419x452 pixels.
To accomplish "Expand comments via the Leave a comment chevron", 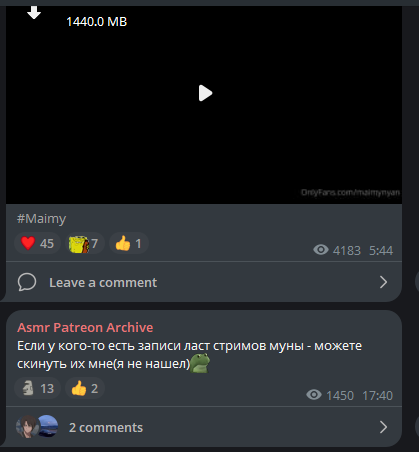I will coord(383,282).
